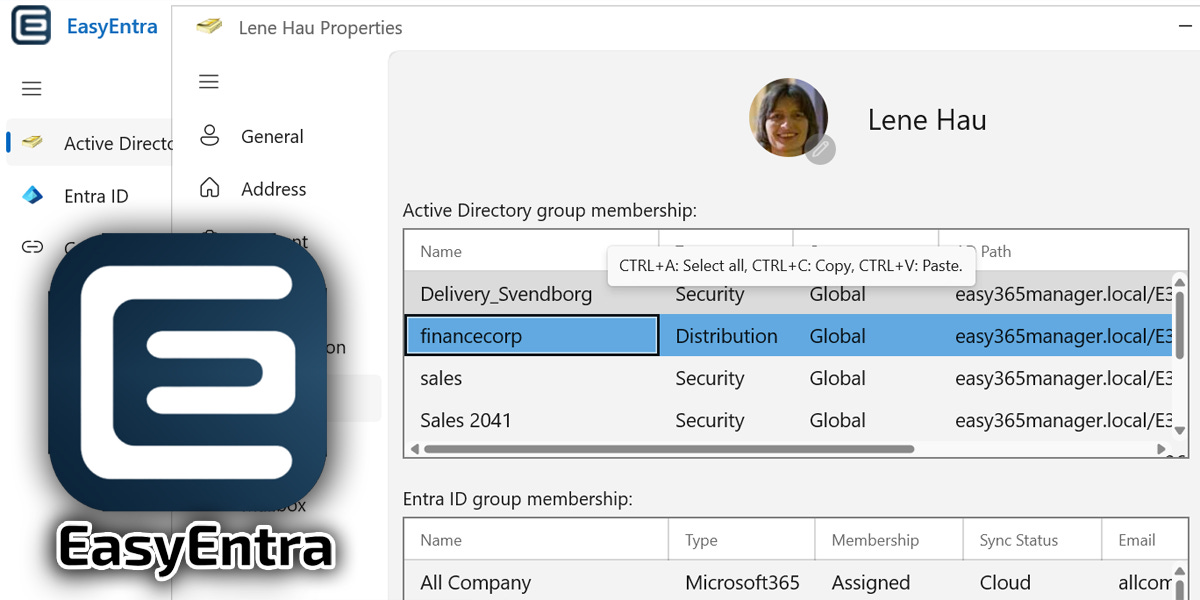Screen dimensions: 1200x600
Task: Select the Delivery_Svendborg group row
Action: tap(788, 294)
